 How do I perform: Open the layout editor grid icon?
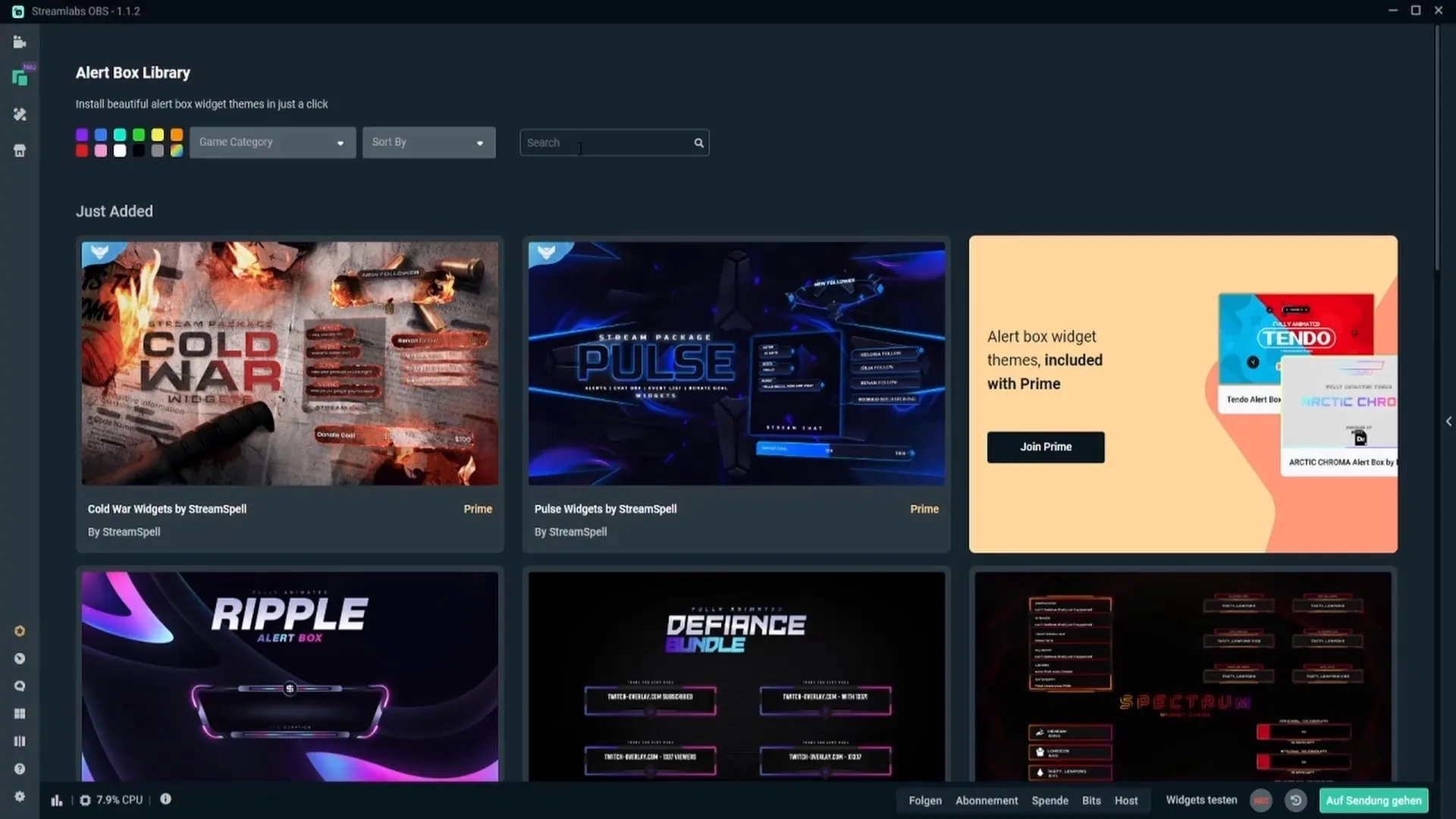tap(20, 714)
